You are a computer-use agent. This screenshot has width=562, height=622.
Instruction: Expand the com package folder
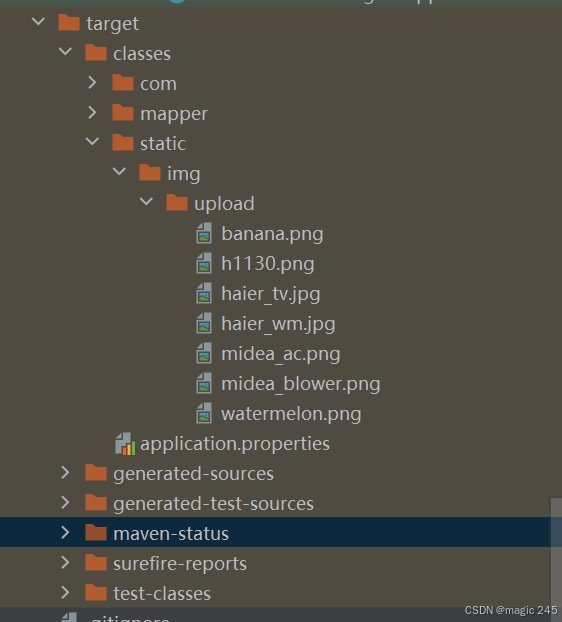(92, 83)
